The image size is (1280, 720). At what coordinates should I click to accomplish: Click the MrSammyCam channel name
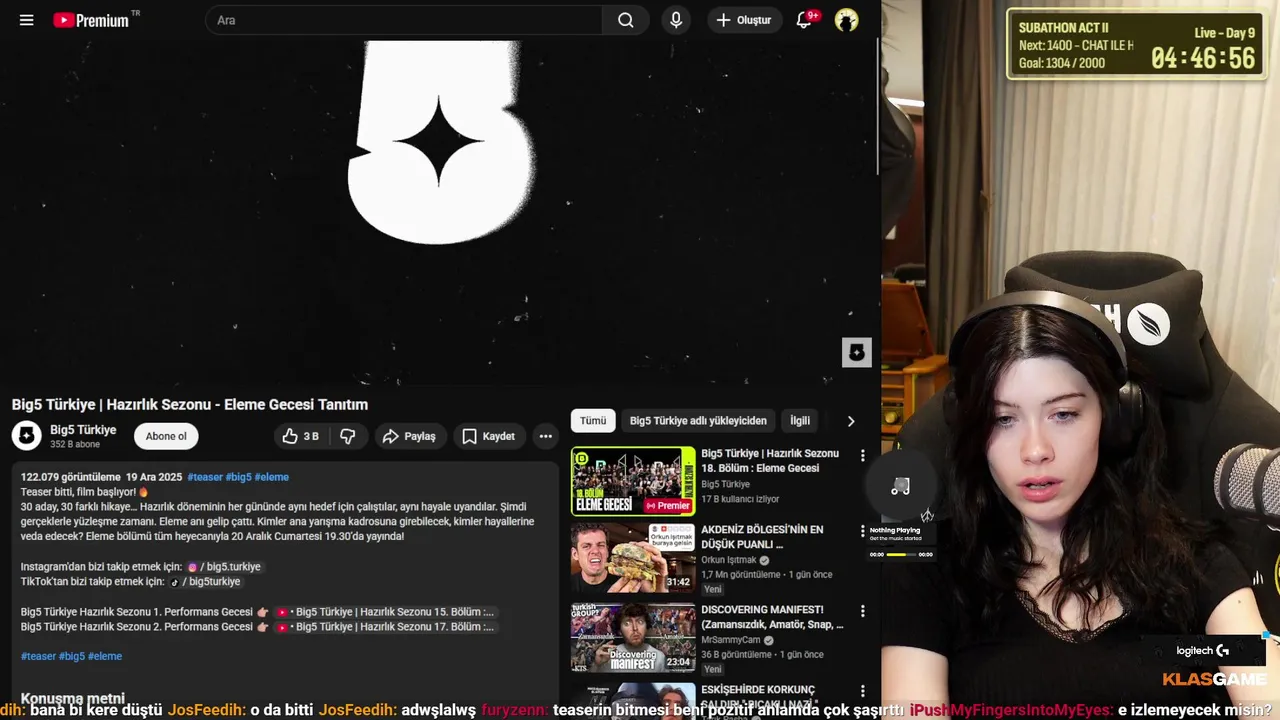pos(731,640)
